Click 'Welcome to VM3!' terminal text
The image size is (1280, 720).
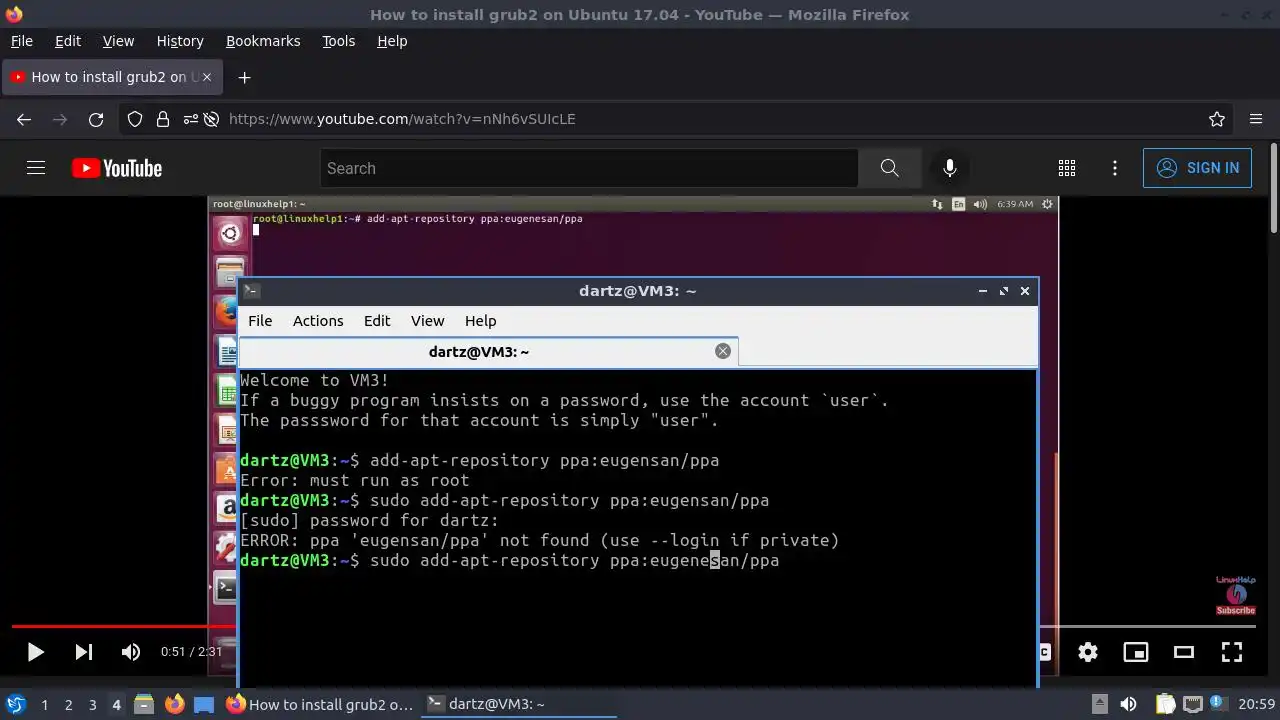pyautogui.click(x=315, y=380)
